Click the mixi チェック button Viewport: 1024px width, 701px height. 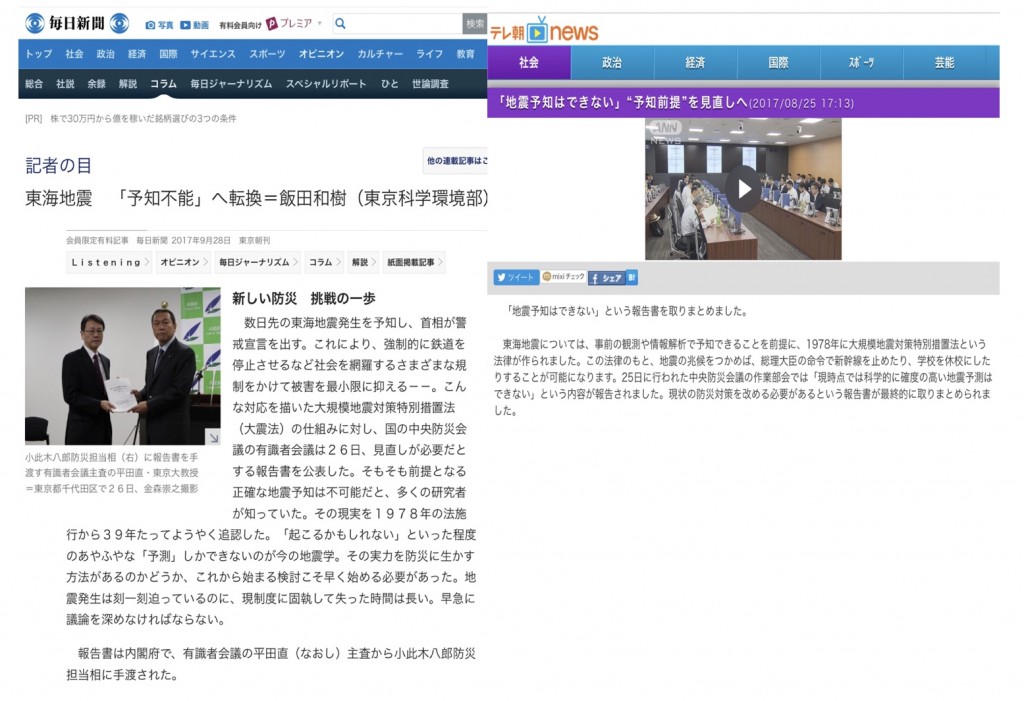pos(562,277)
